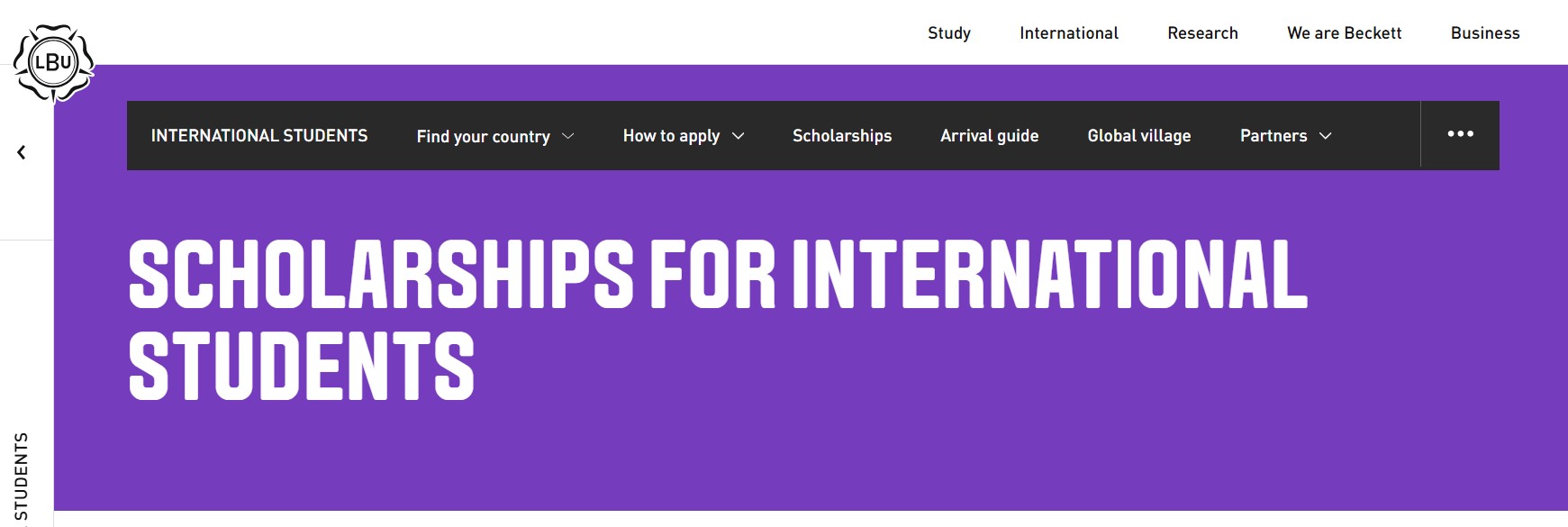Expand the How to apply chevron
1568x527 pixels.
739,136
